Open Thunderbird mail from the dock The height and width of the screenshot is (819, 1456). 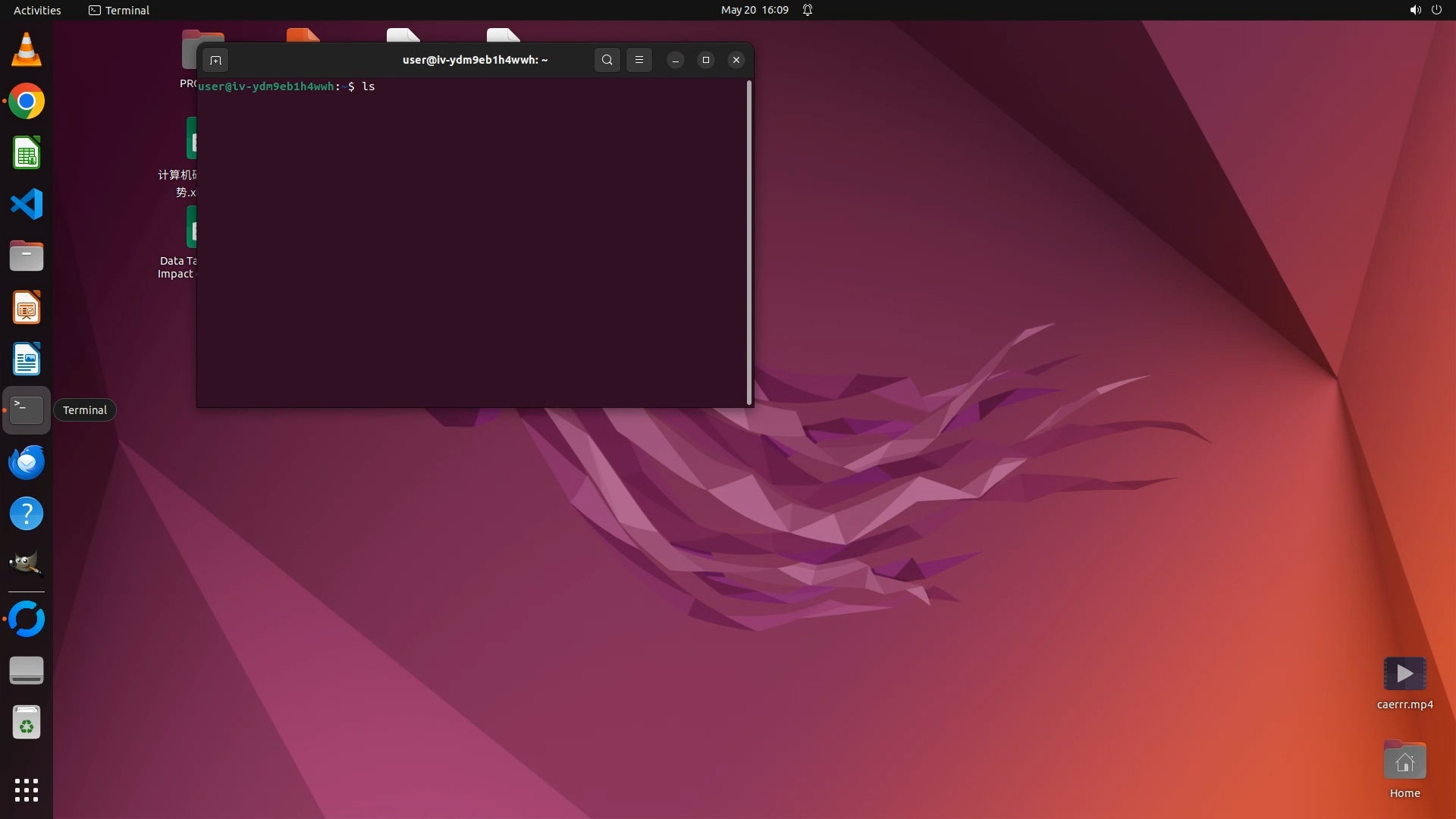tap(27, 463)
